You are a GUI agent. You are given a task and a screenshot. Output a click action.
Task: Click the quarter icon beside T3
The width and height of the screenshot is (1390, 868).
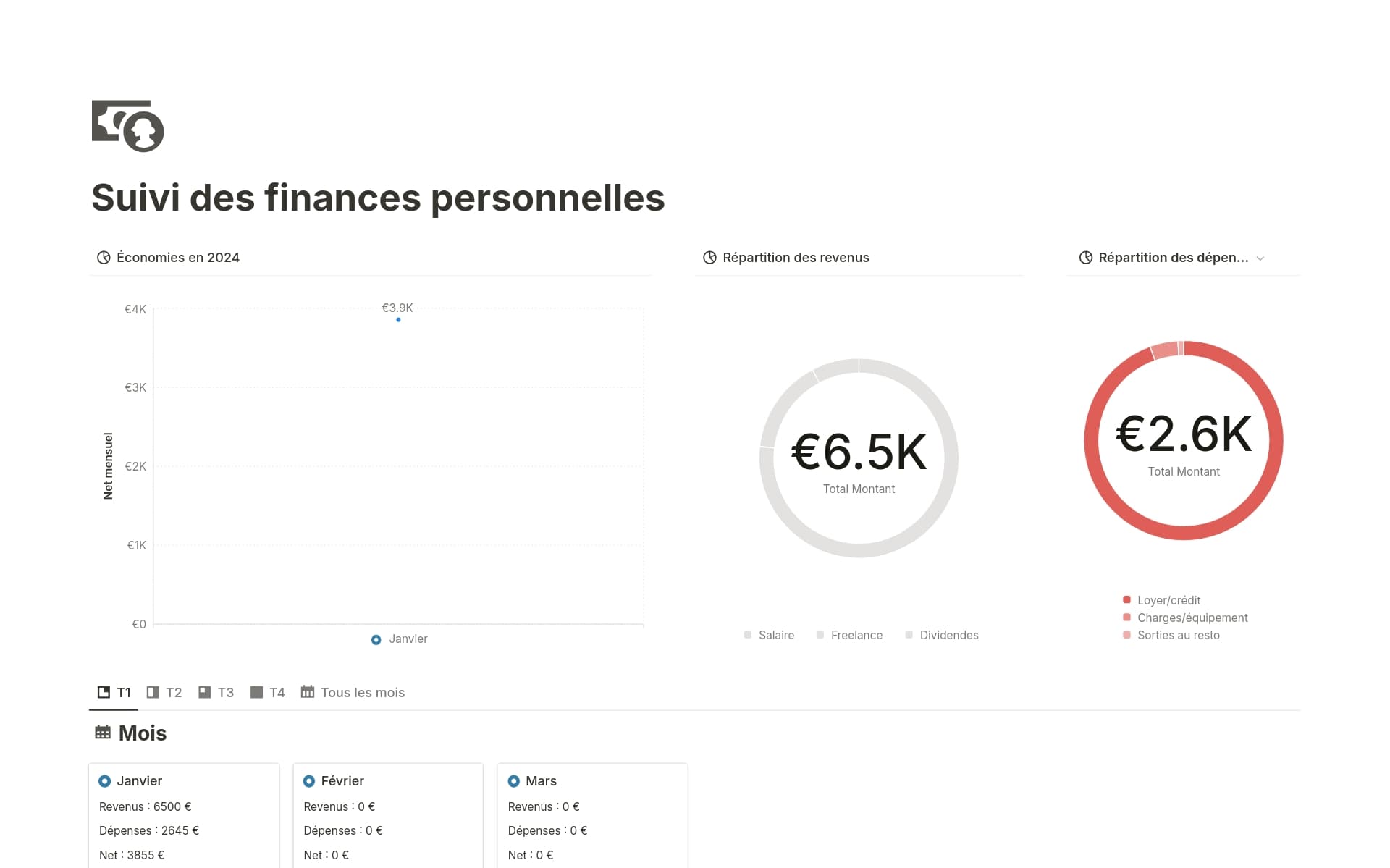click(204, 692)
